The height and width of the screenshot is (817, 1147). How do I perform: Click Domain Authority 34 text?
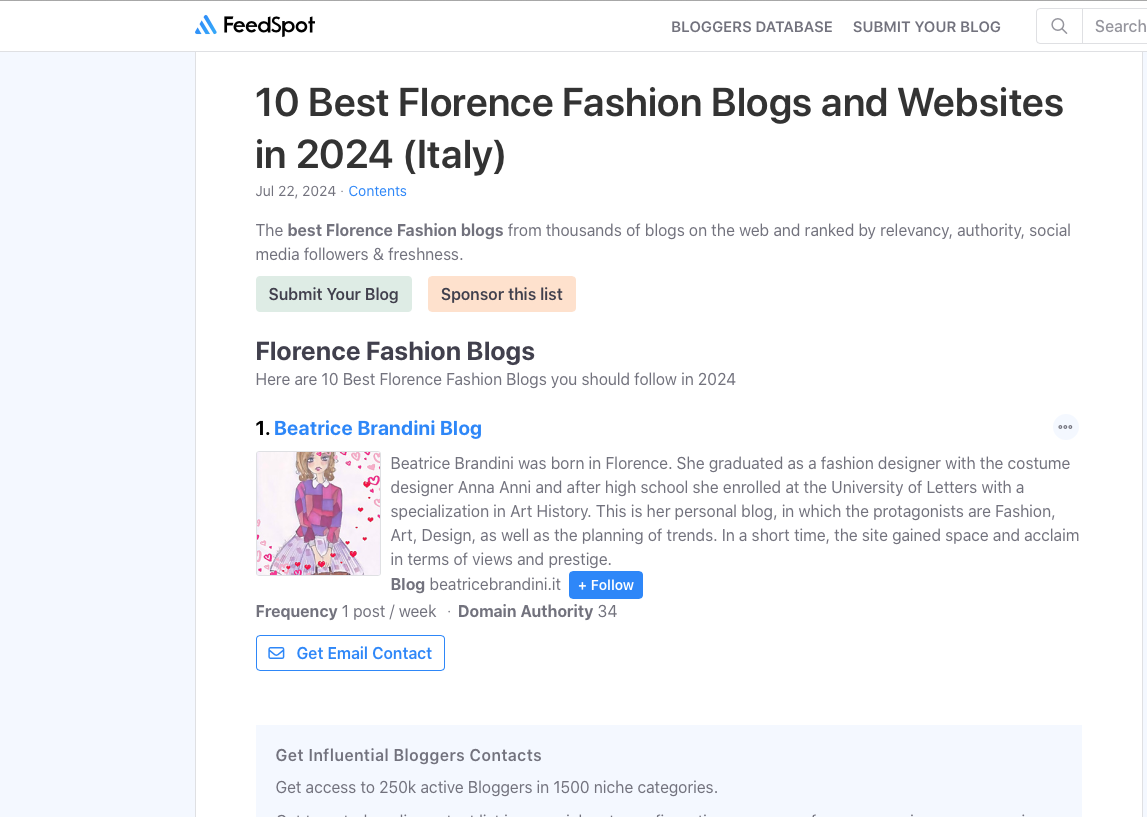click(537, 611)
